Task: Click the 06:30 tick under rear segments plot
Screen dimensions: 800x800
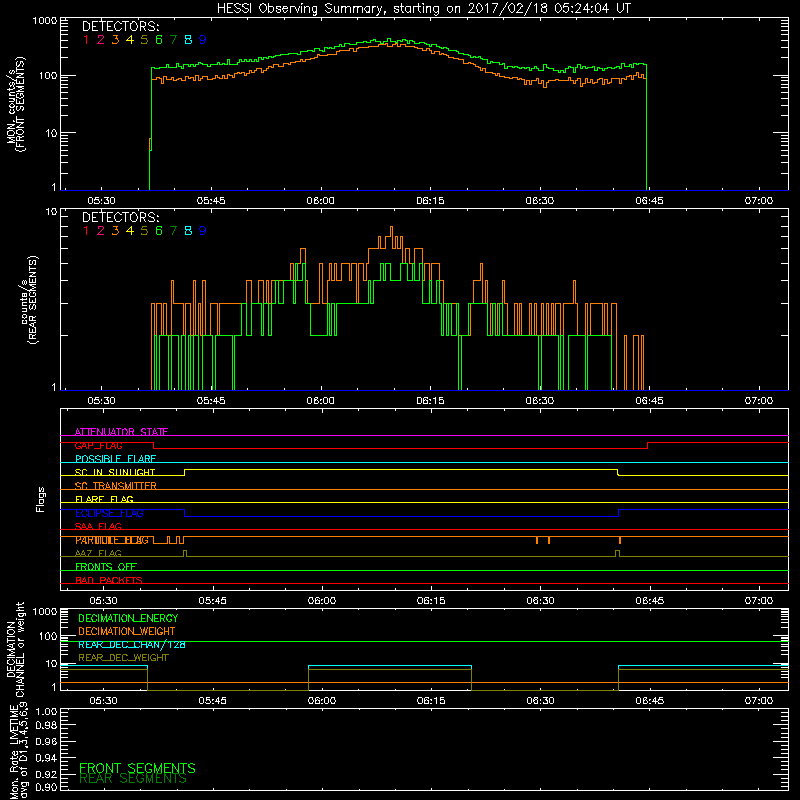Action: pos(540,401)
